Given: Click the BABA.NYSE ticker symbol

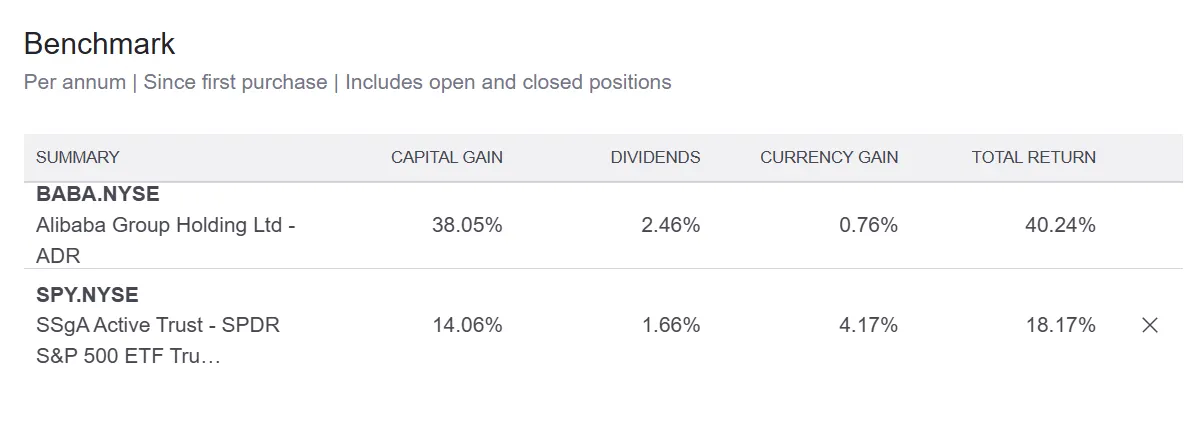Looking at the screenshot, I should tap(98, 194).
